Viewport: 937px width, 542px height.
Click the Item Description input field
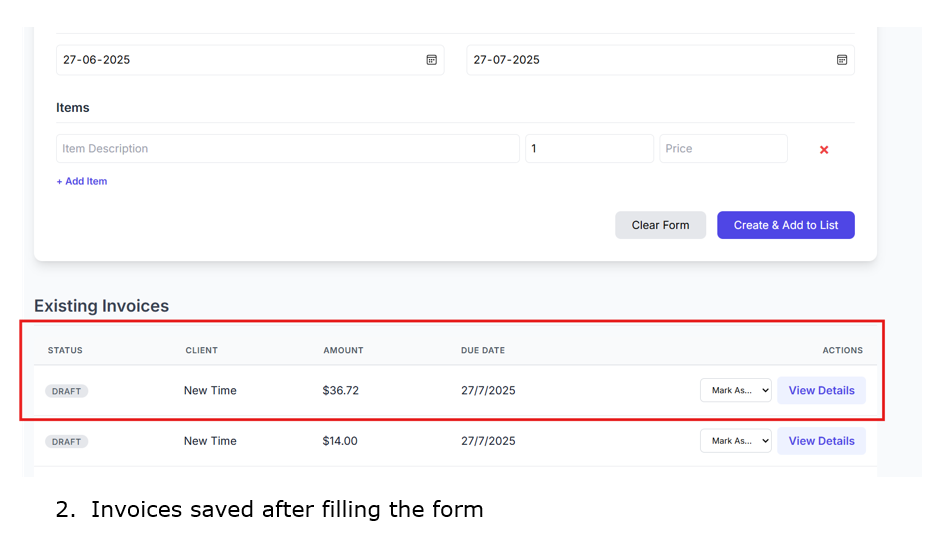288,149
